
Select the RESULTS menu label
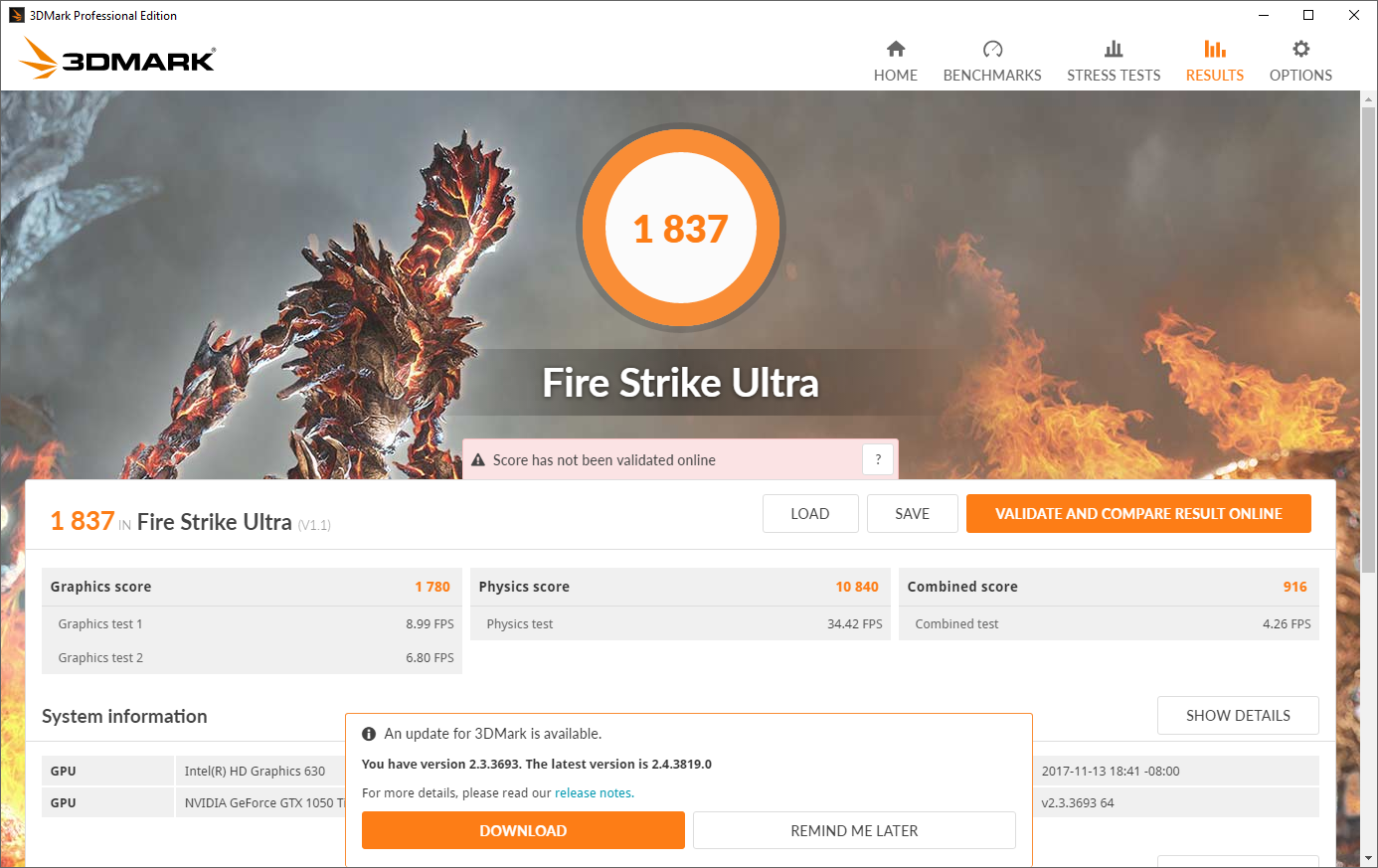pos(1215,76)
